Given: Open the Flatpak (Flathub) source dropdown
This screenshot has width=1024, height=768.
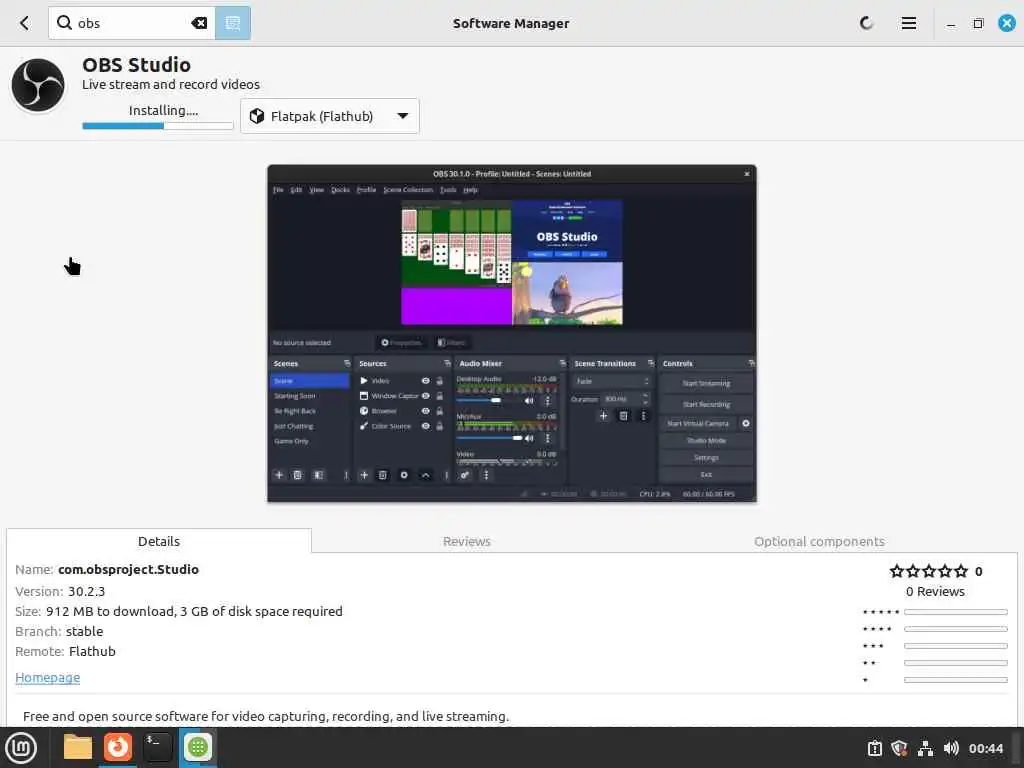Looking at the screenshot, I should (x=330, y=116).
